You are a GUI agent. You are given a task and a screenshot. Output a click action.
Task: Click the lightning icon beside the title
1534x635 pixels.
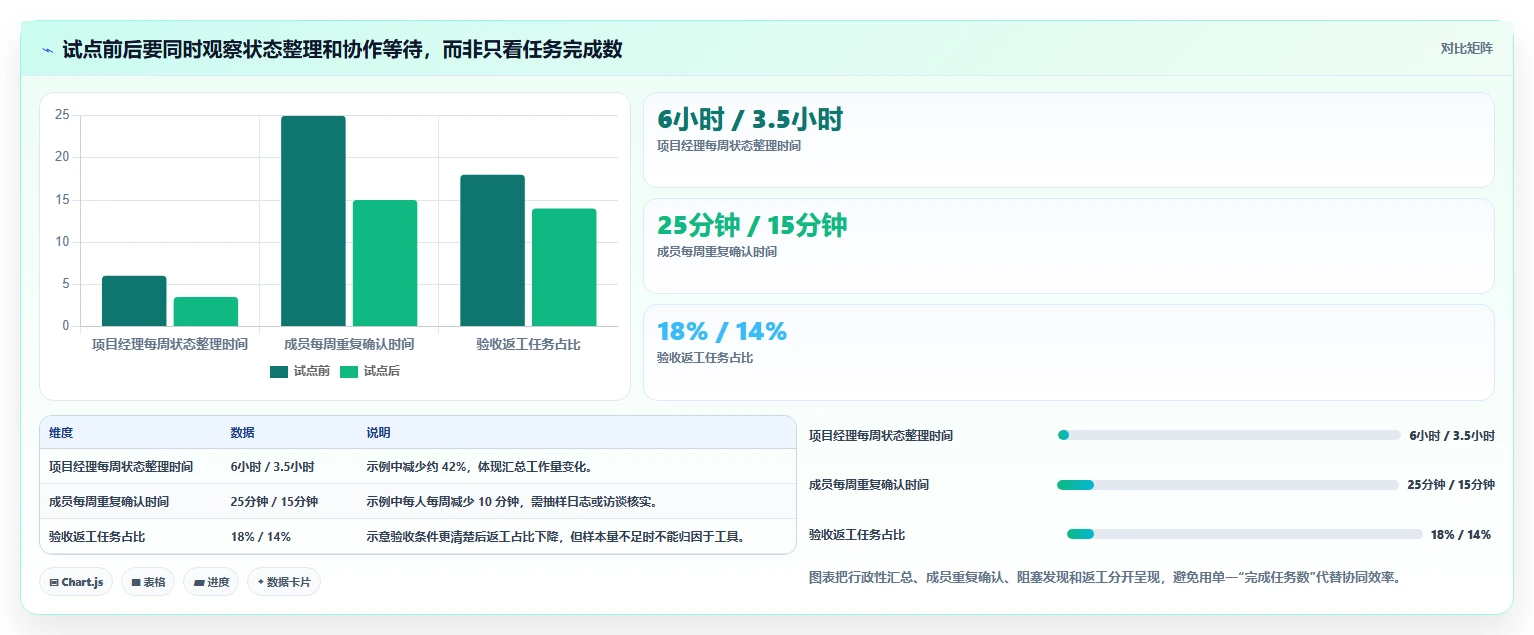tap(47, 50)
